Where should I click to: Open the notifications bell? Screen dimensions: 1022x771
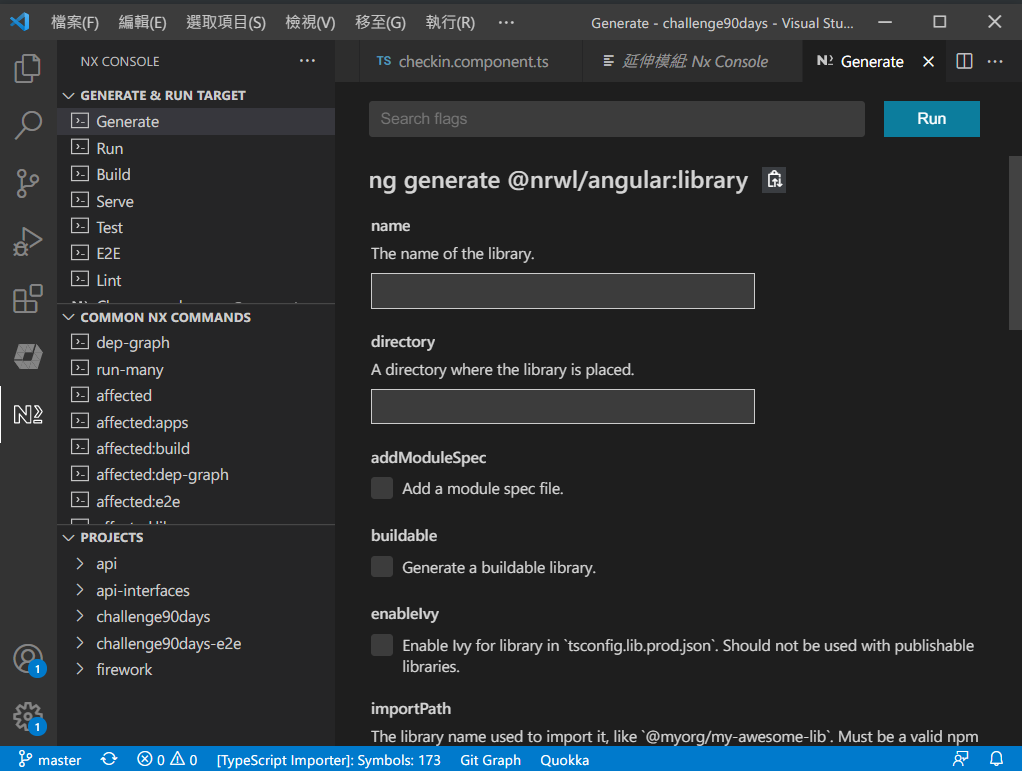pos(996,759)
